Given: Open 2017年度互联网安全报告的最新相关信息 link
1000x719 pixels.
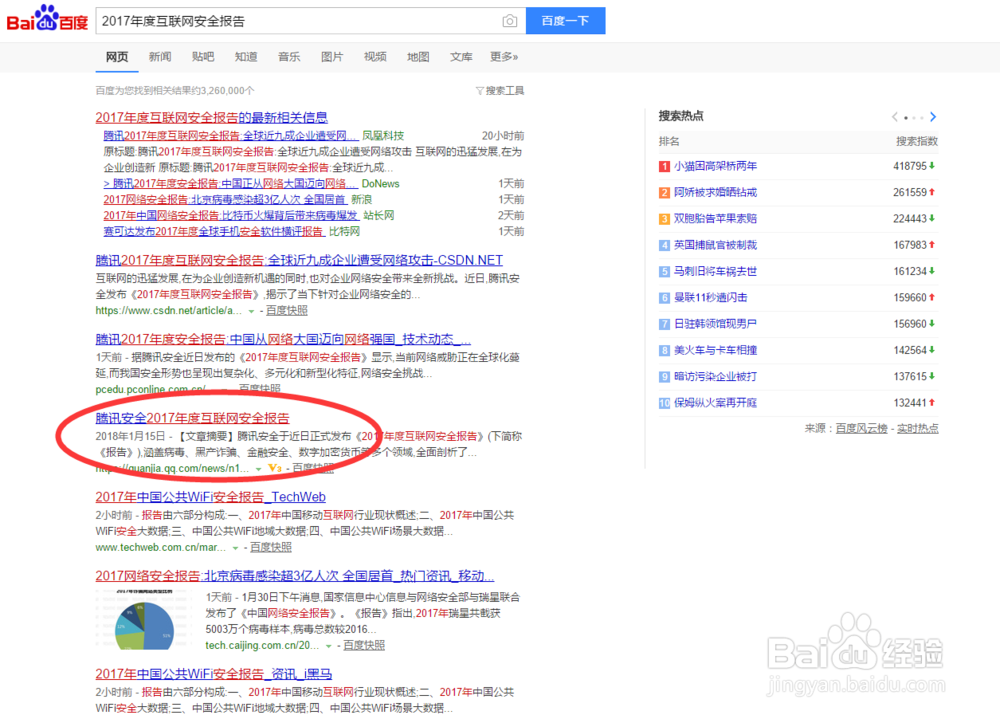Looking at the screenshot, I should click(x=211, y=117).
